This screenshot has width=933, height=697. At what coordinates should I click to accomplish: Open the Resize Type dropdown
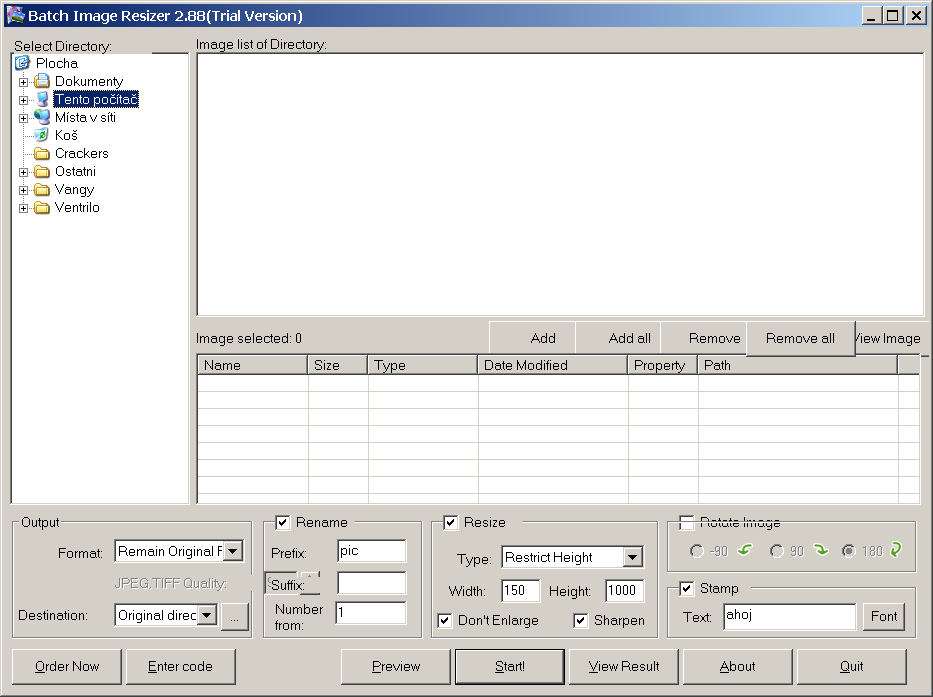632,557
